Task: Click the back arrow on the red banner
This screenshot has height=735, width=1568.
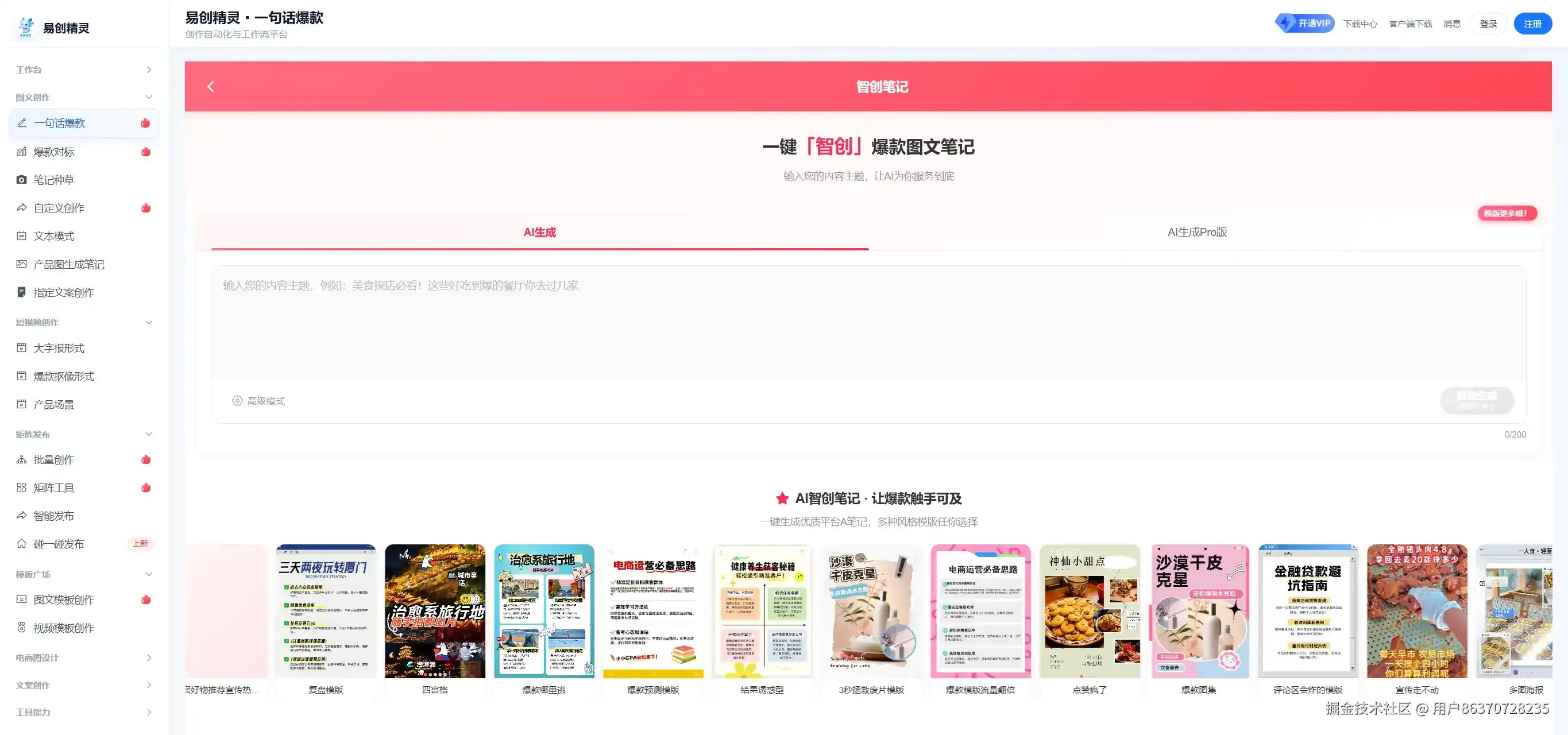Action: [x=211, y=86]
